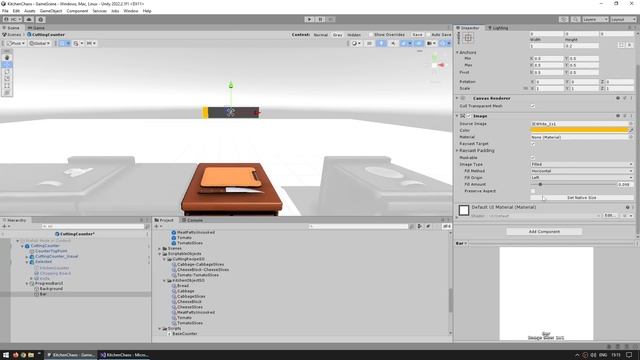The width and height of the screenshot is (640, 360).
Task: Set context to Normal
Action: [x=321, y=35]
